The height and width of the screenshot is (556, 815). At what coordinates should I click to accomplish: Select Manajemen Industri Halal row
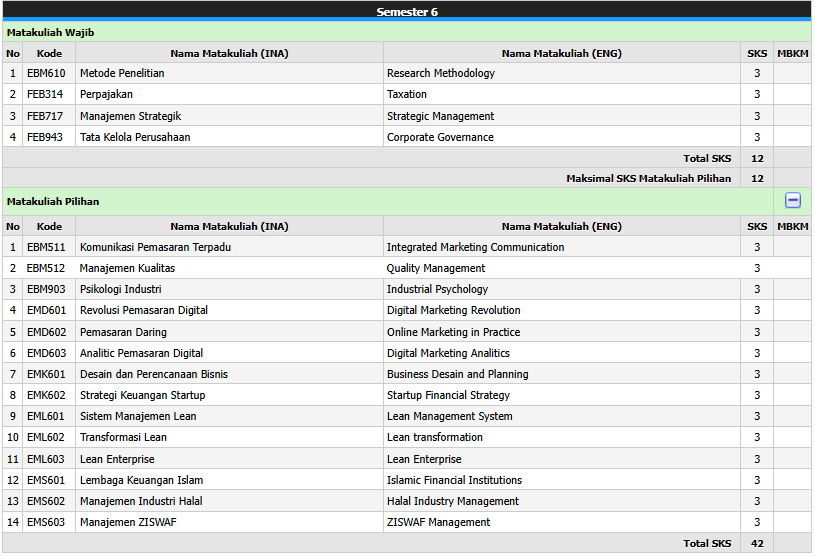click(x=141, y=501)
